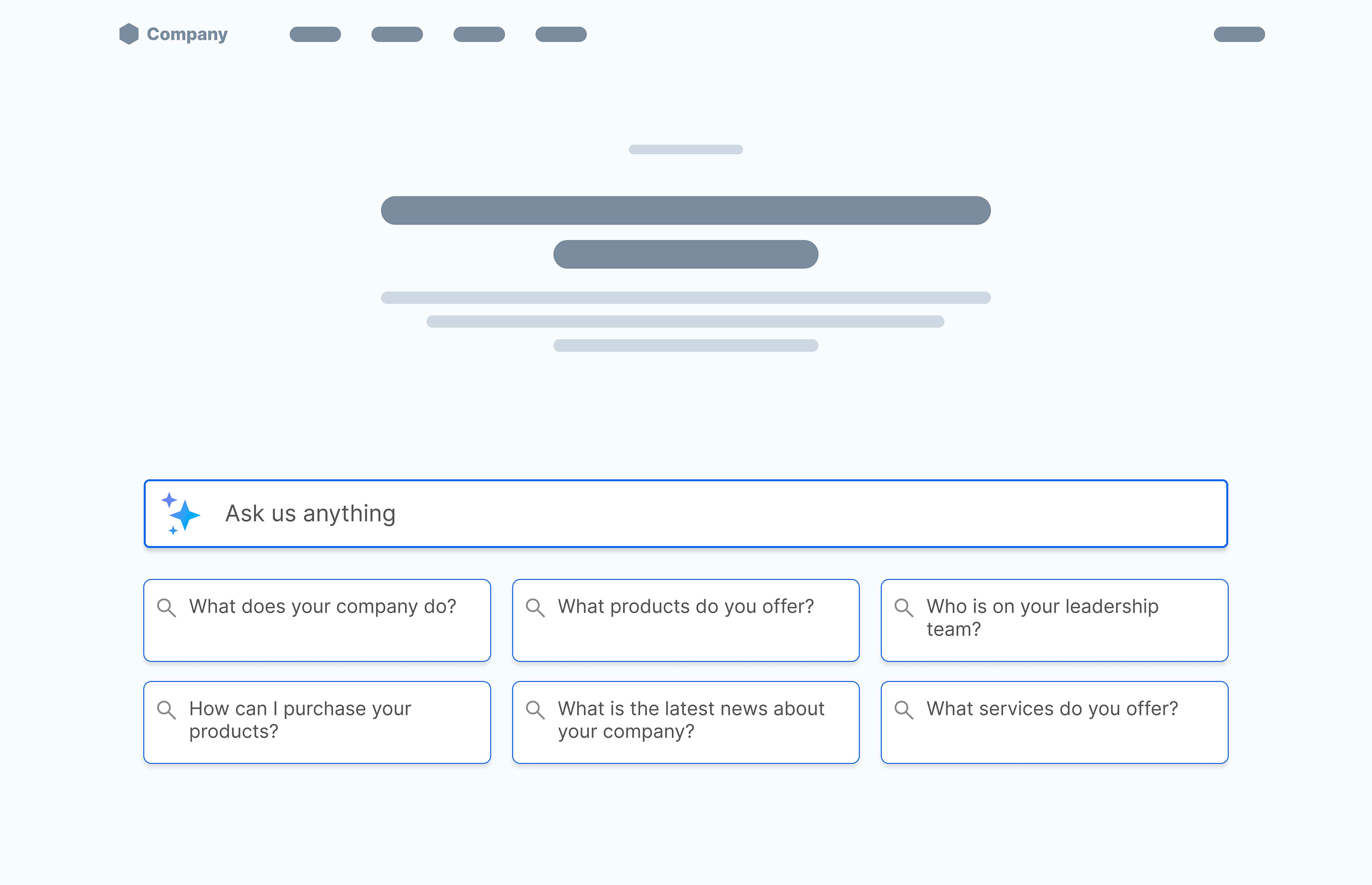The height and width of the screenshot is (885, 1372).
Task: Click the placeholder button at header's right end
Action: click(x=1239, y=35)
